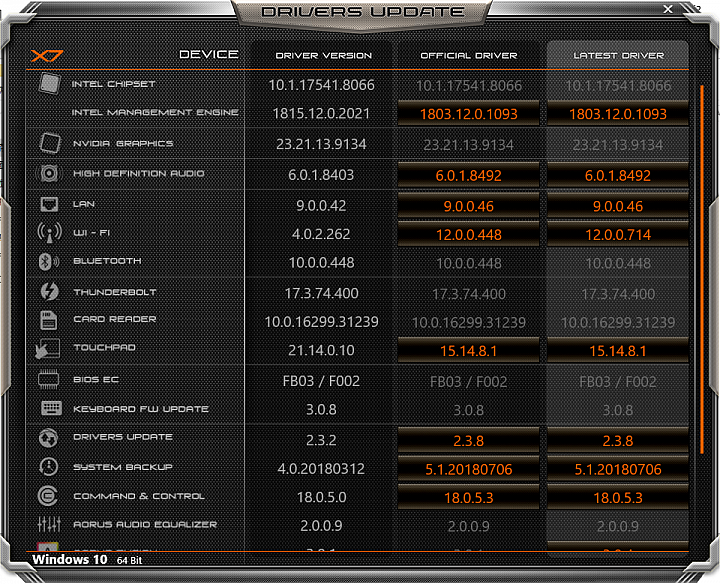Click installed Bluetooth version 10.0.0.448
This screenshot has width=720, height=584.
click(321, 263)
